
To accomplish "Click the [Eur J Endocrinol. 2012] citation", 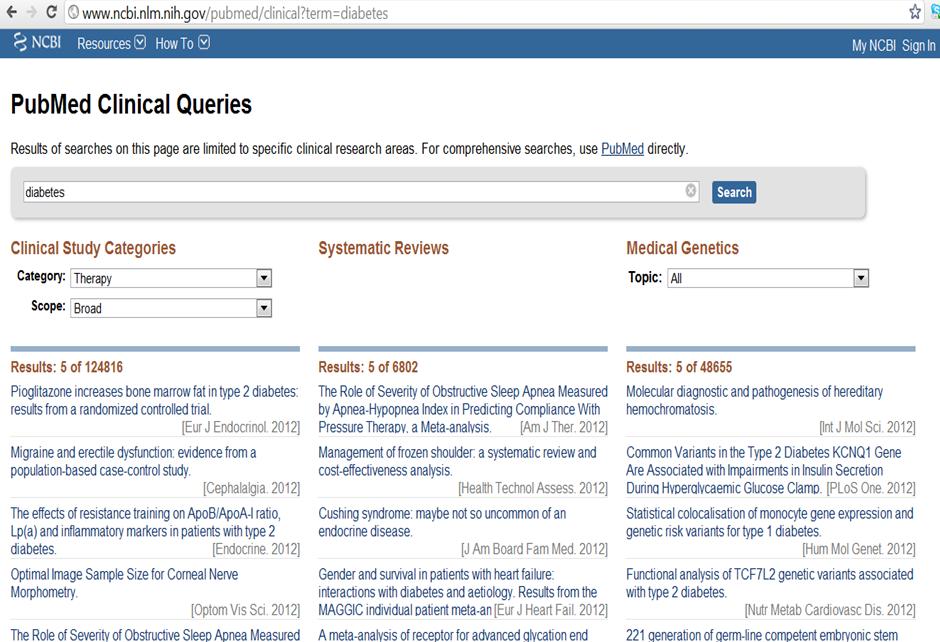I will coord(240,427).
